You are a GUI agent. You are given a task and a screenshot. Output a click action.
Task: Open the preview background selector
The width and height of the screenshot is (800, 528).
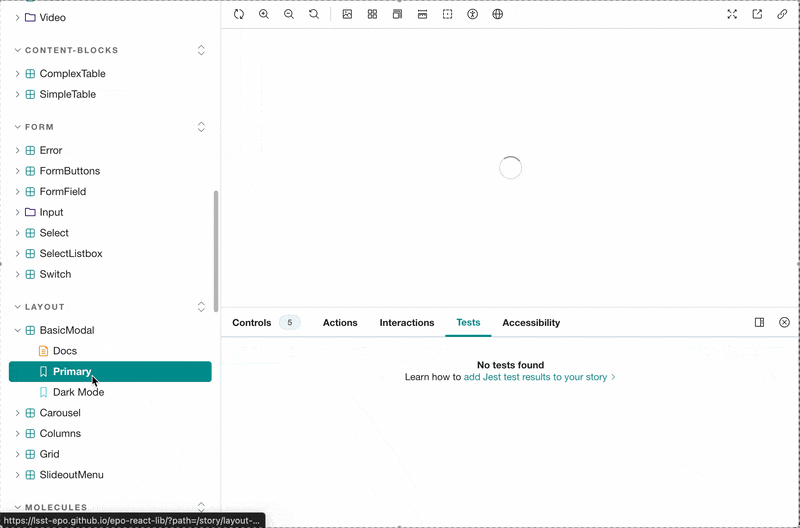coord(347,14)
